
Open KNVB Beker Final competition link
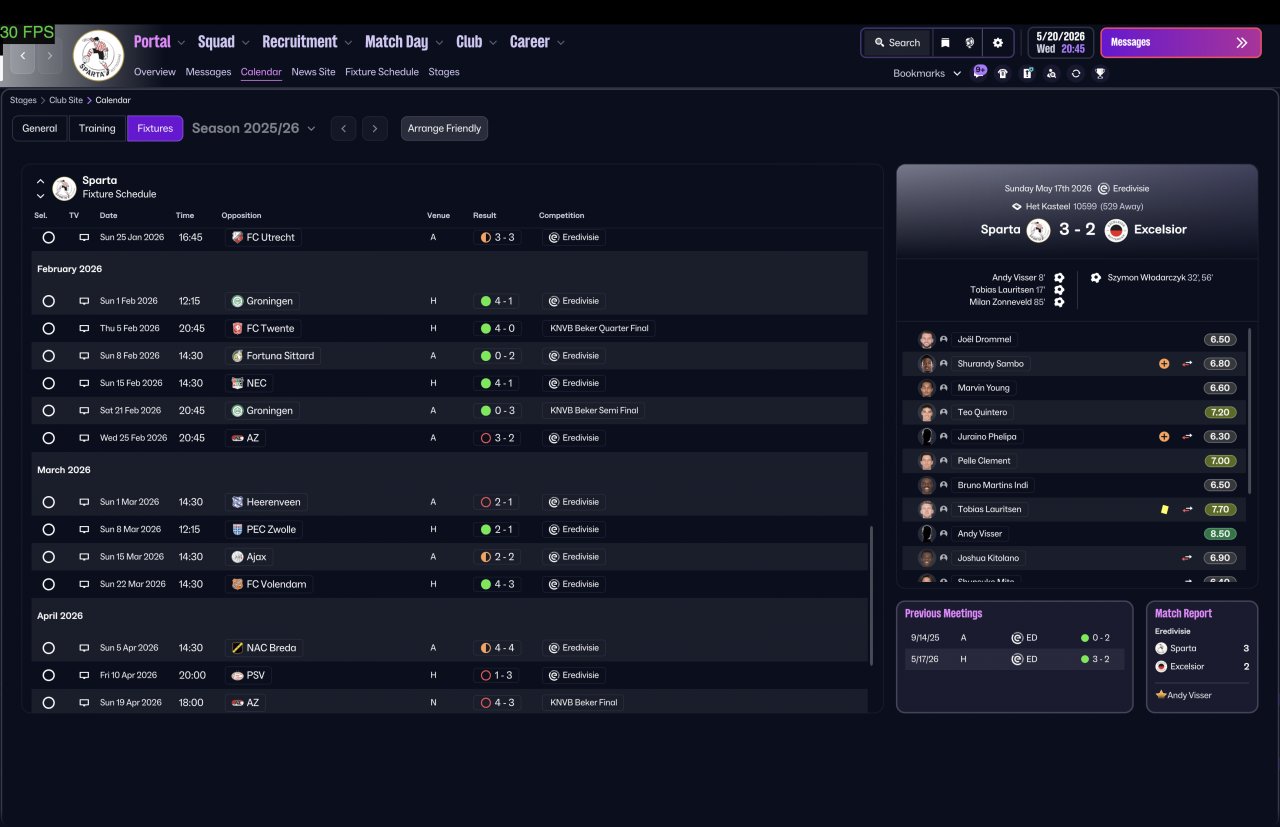[583, 703]
